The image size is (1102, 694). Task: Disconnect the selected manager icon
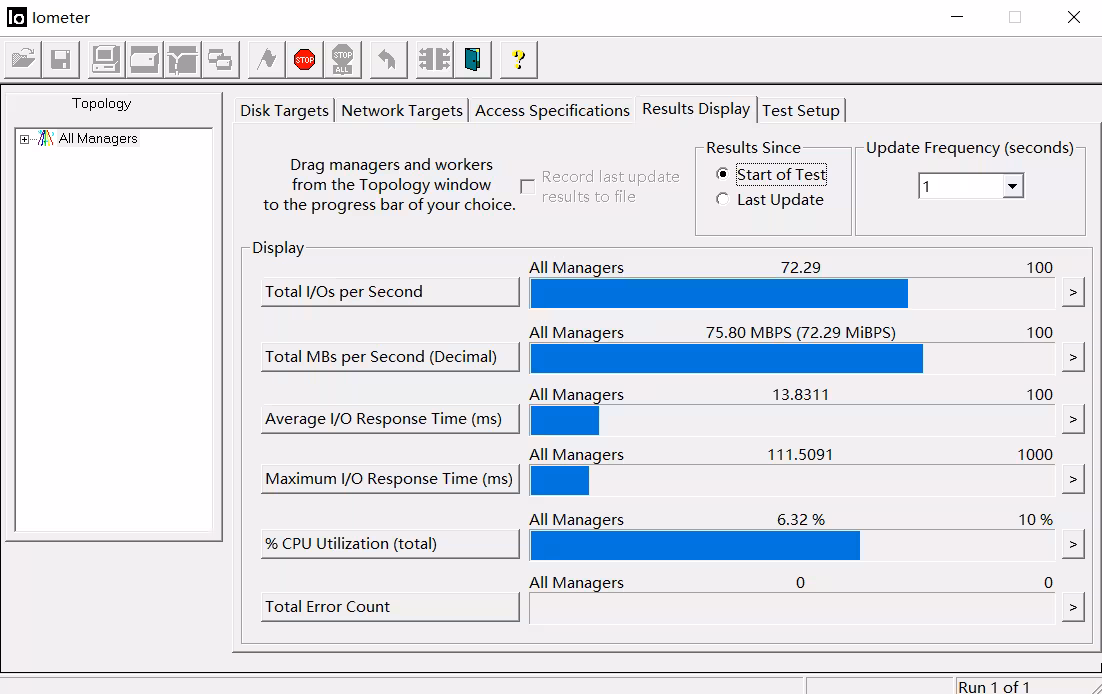[x=434, y=59]
